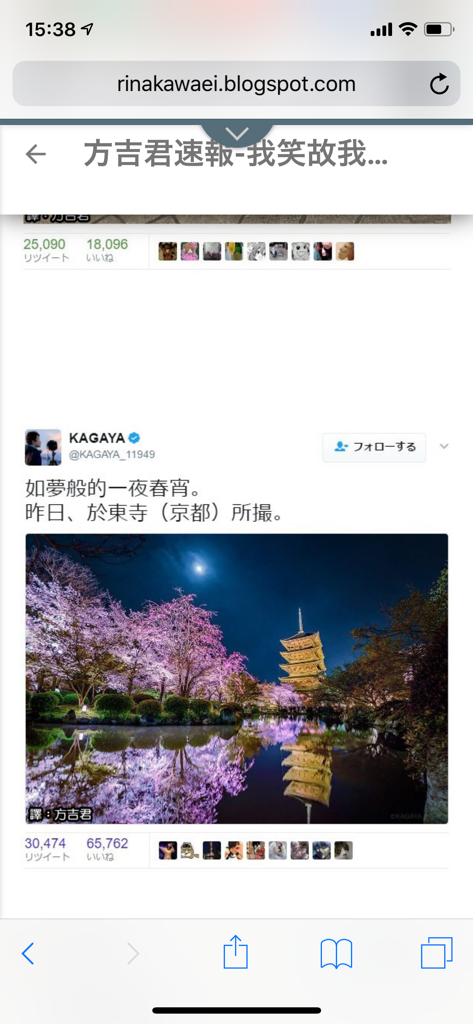
Task: Open the tweet options dropdown arrow
Action: [x=444, y=446]
